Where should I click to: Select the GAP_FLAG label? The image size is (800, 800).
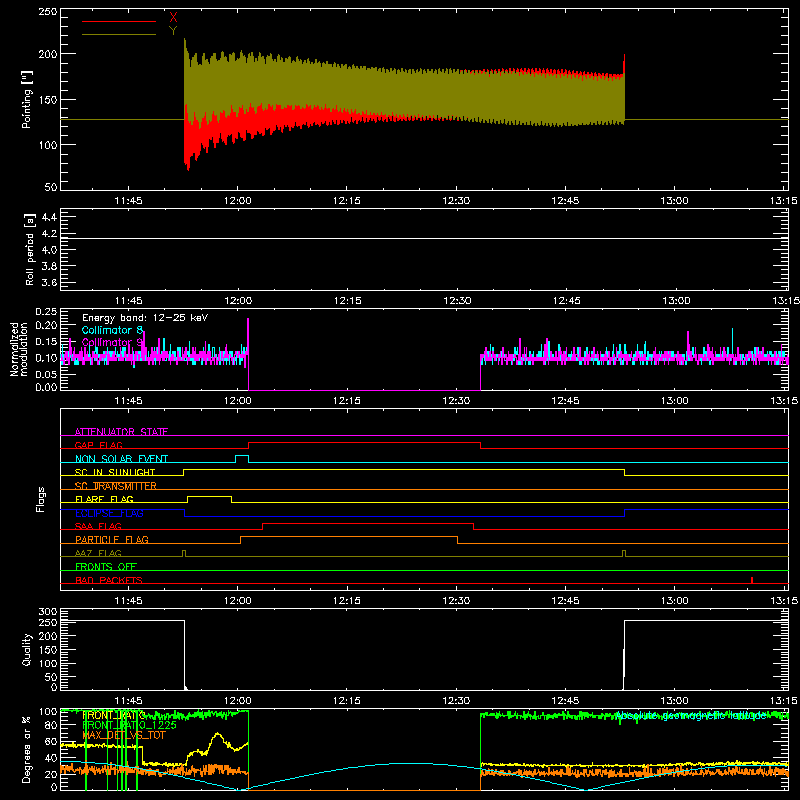tap(98, 445)
